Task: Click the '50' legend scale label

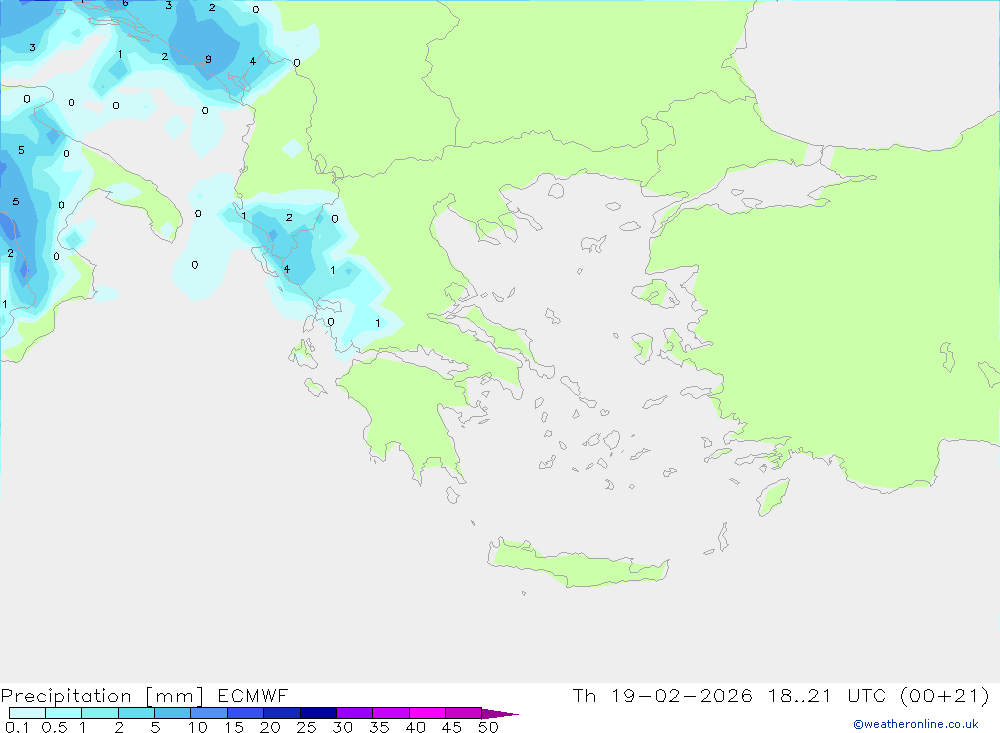Action: [x=489, y=727]
